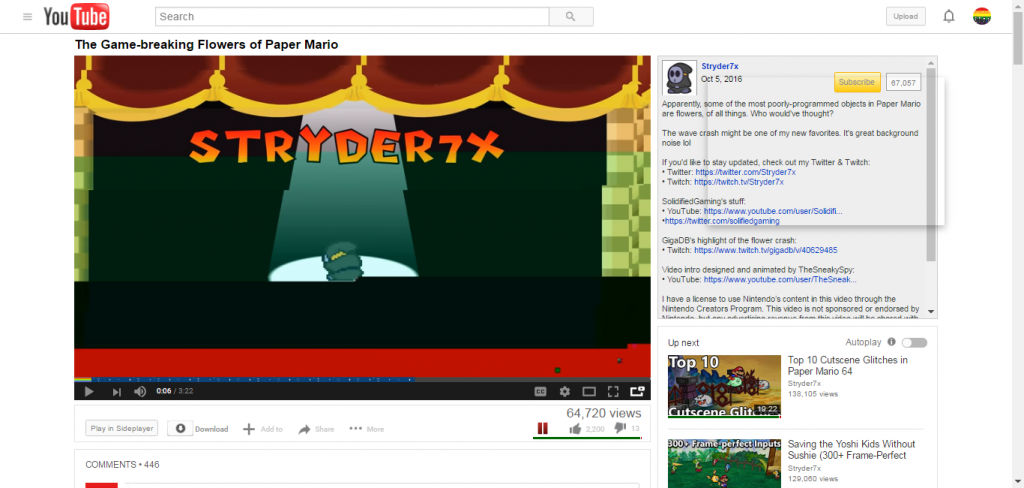The image size is (1024, 488).
Task: Go to the YouTube home logo
Action: [76, 17]
